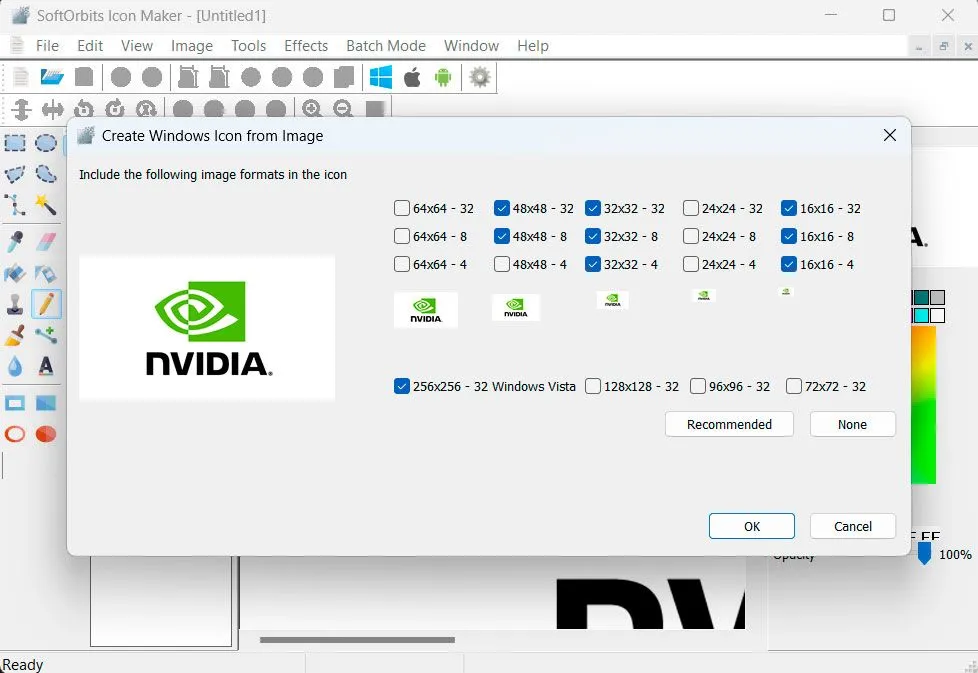Select the Brush tool
Viewport: 978px width, 673px height.
click(15, 336)
